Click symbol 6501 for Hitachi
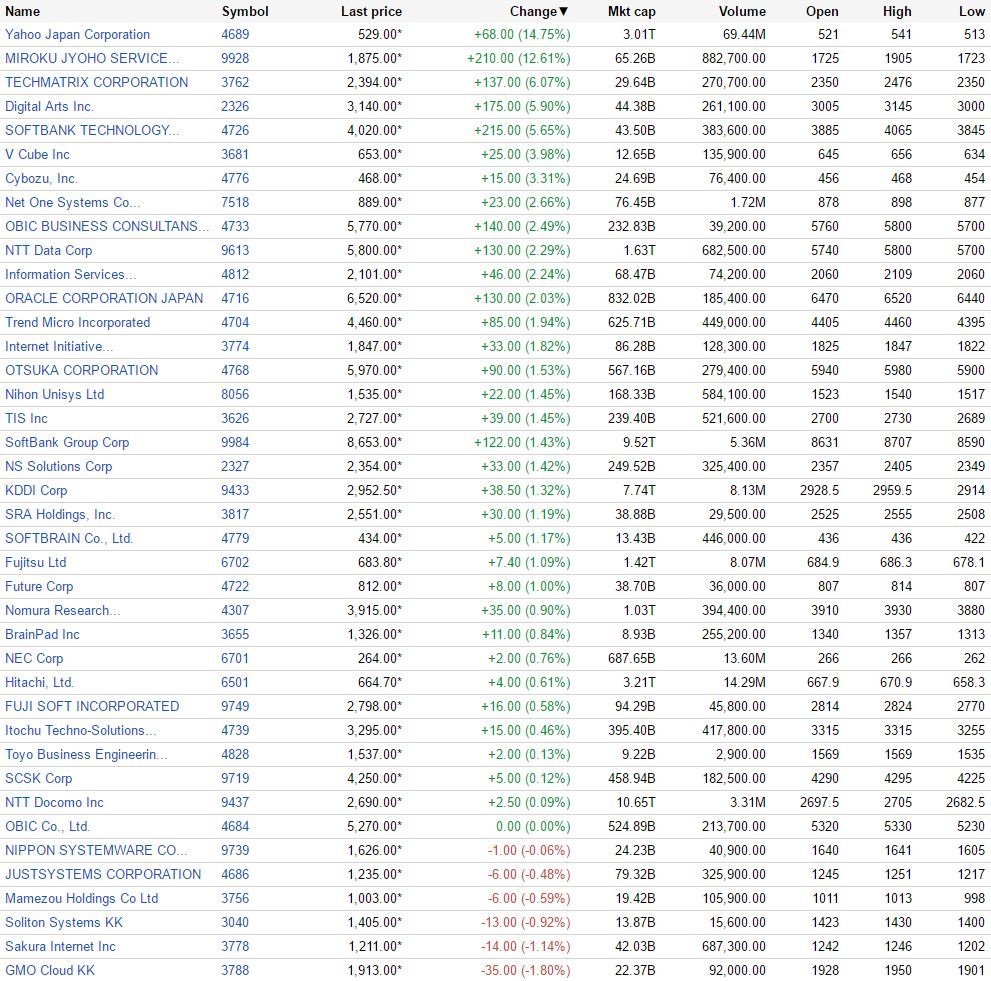 [x=235, y=683]
